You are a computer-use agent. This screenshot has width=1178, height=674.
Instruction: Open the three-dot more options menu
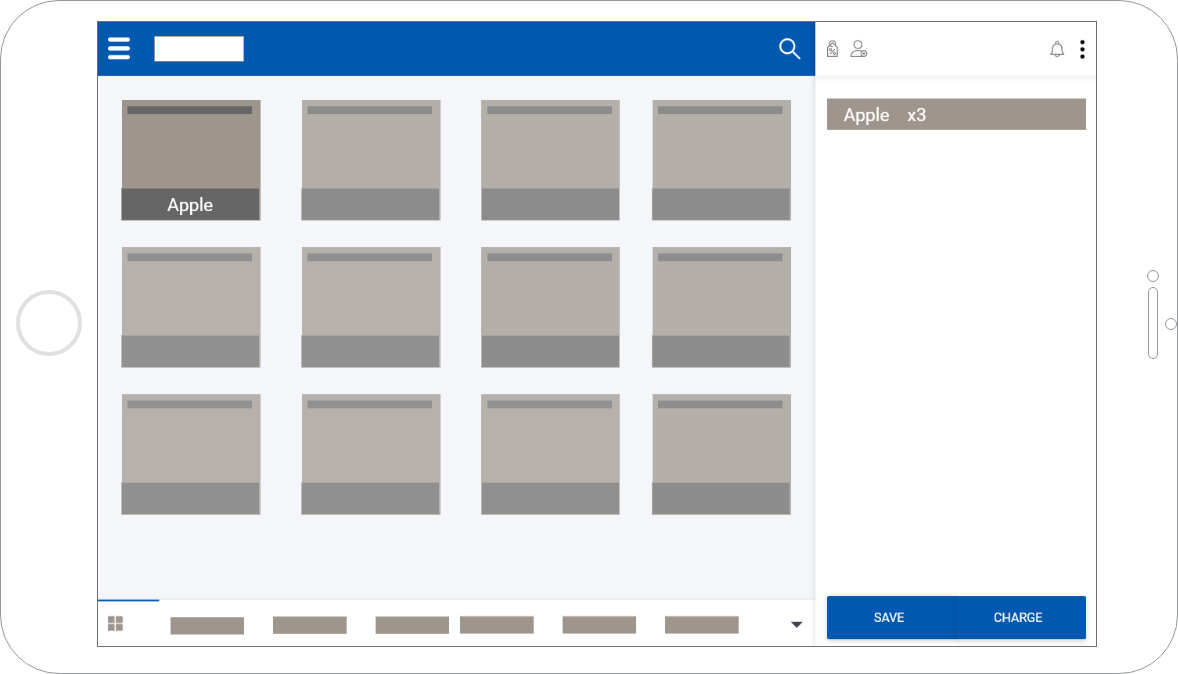pyautogui.click(x=1082, y=49)
